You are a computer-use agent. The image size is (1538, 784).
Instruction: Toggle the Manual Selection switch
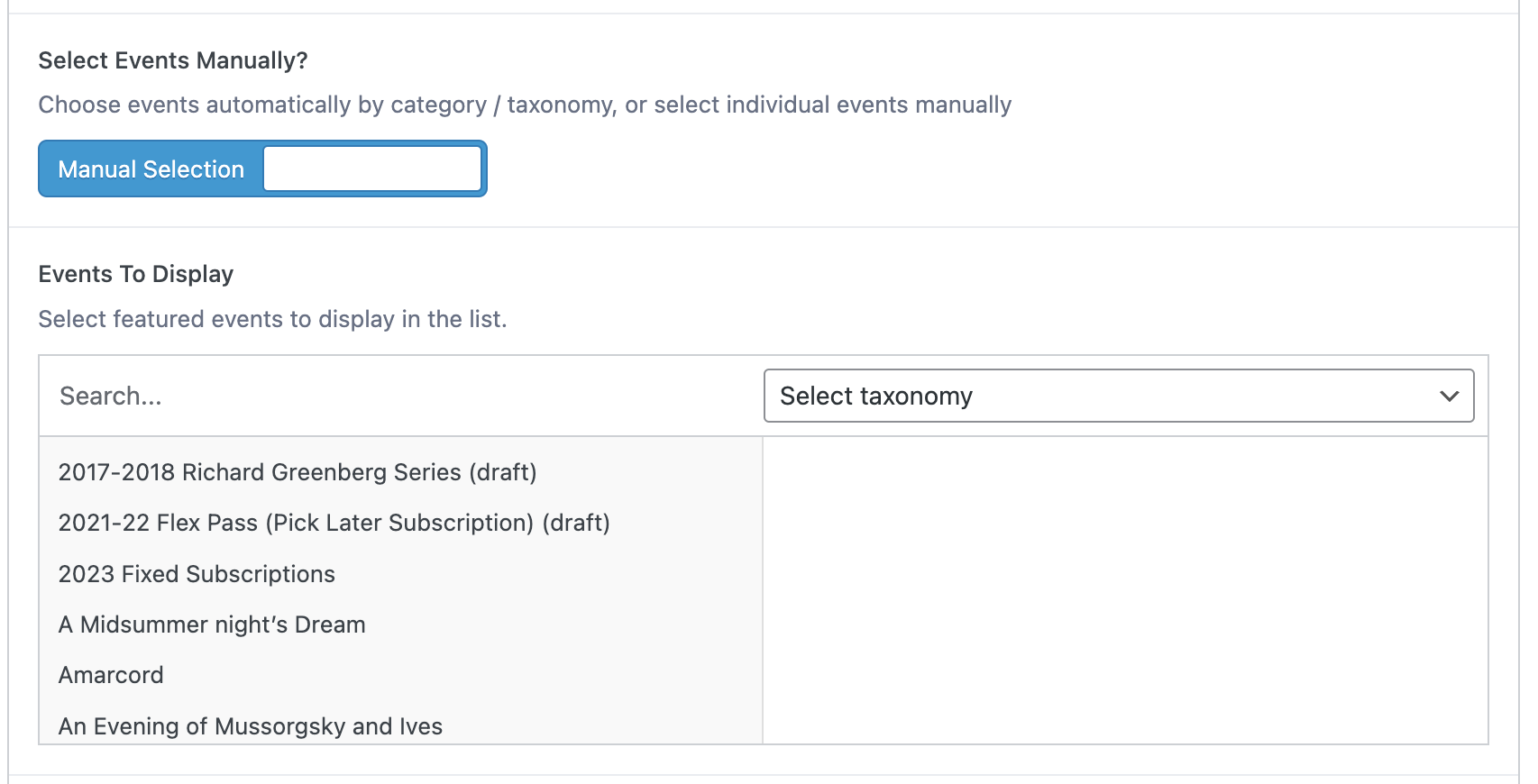pyautogui.click(x=262, y=169)
